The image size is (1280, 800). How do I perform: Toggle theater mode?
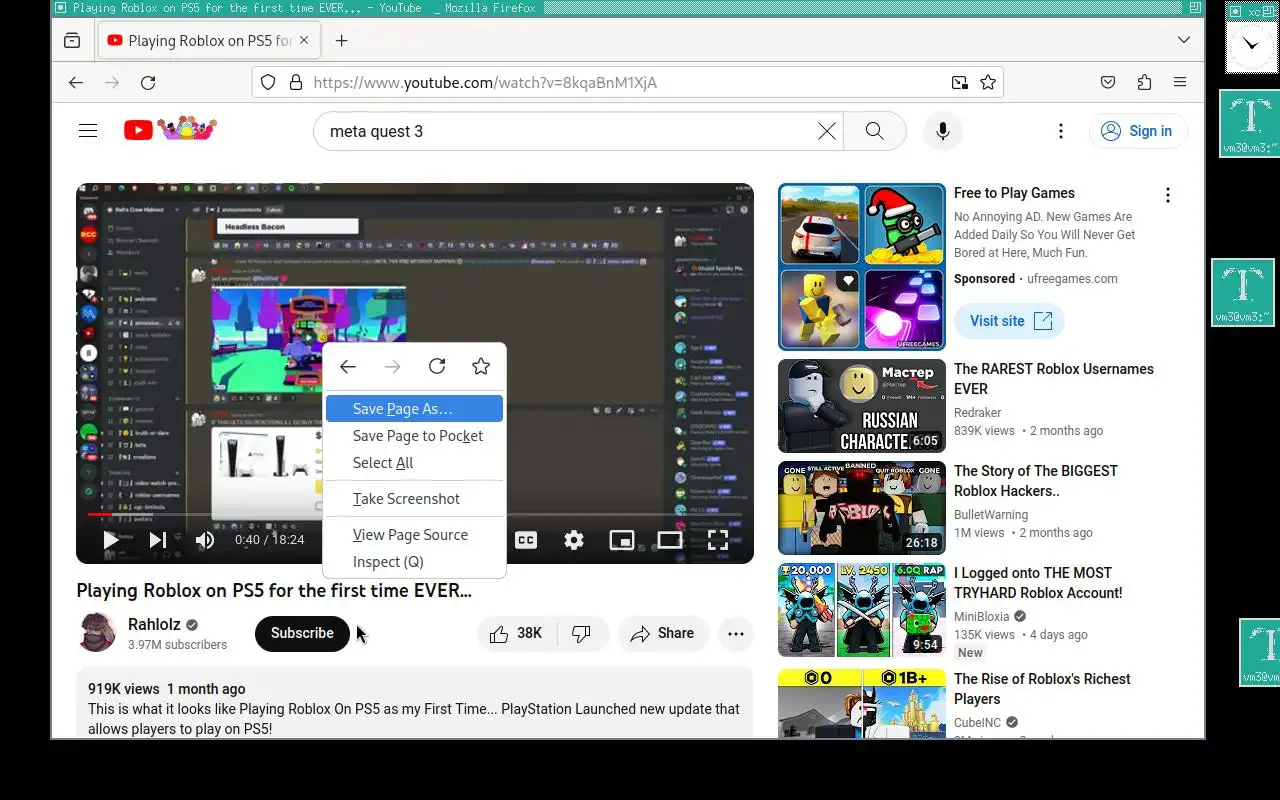669,540
